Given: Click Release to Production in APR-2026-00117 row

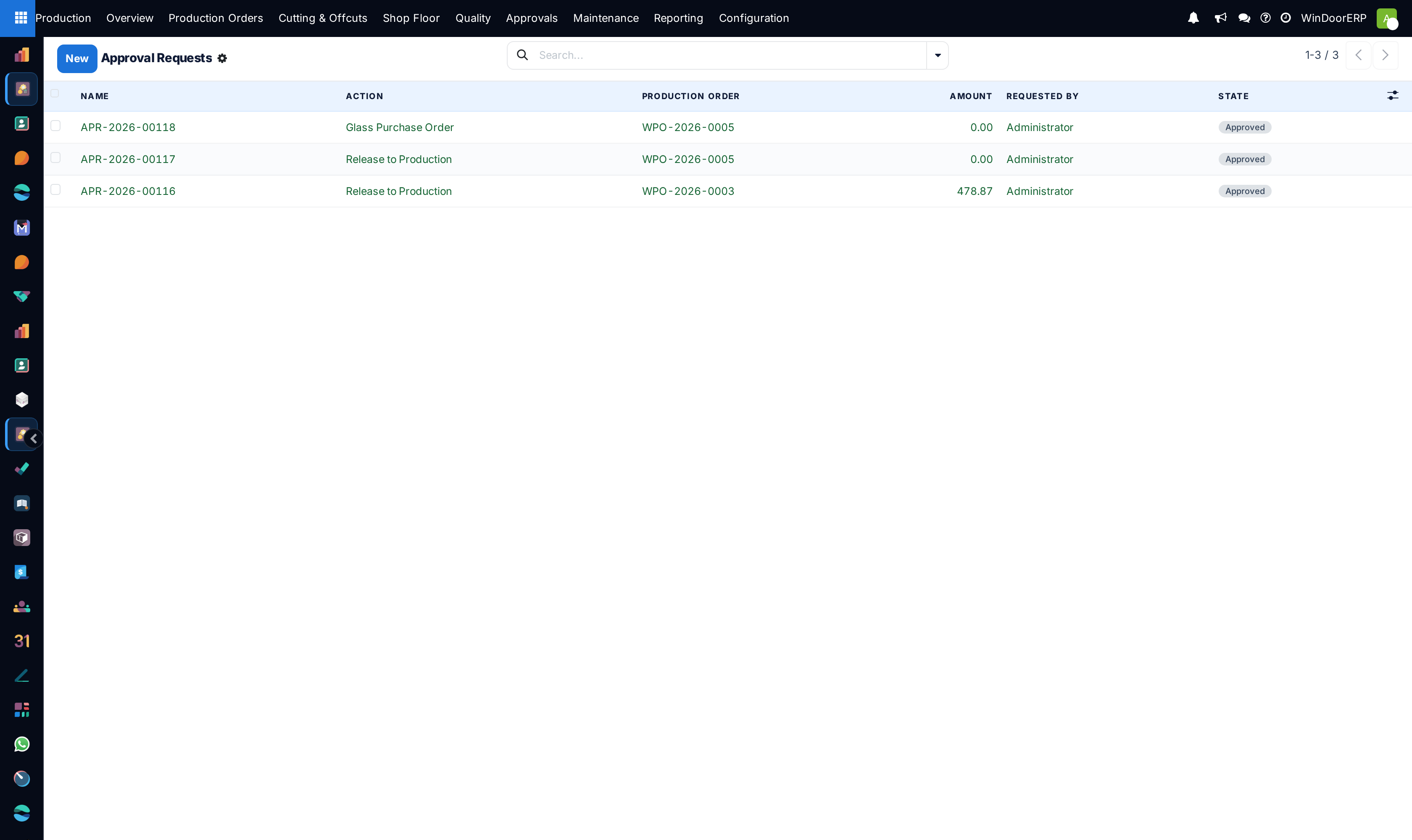Looking at the screenshot, I should click(399, 159).
